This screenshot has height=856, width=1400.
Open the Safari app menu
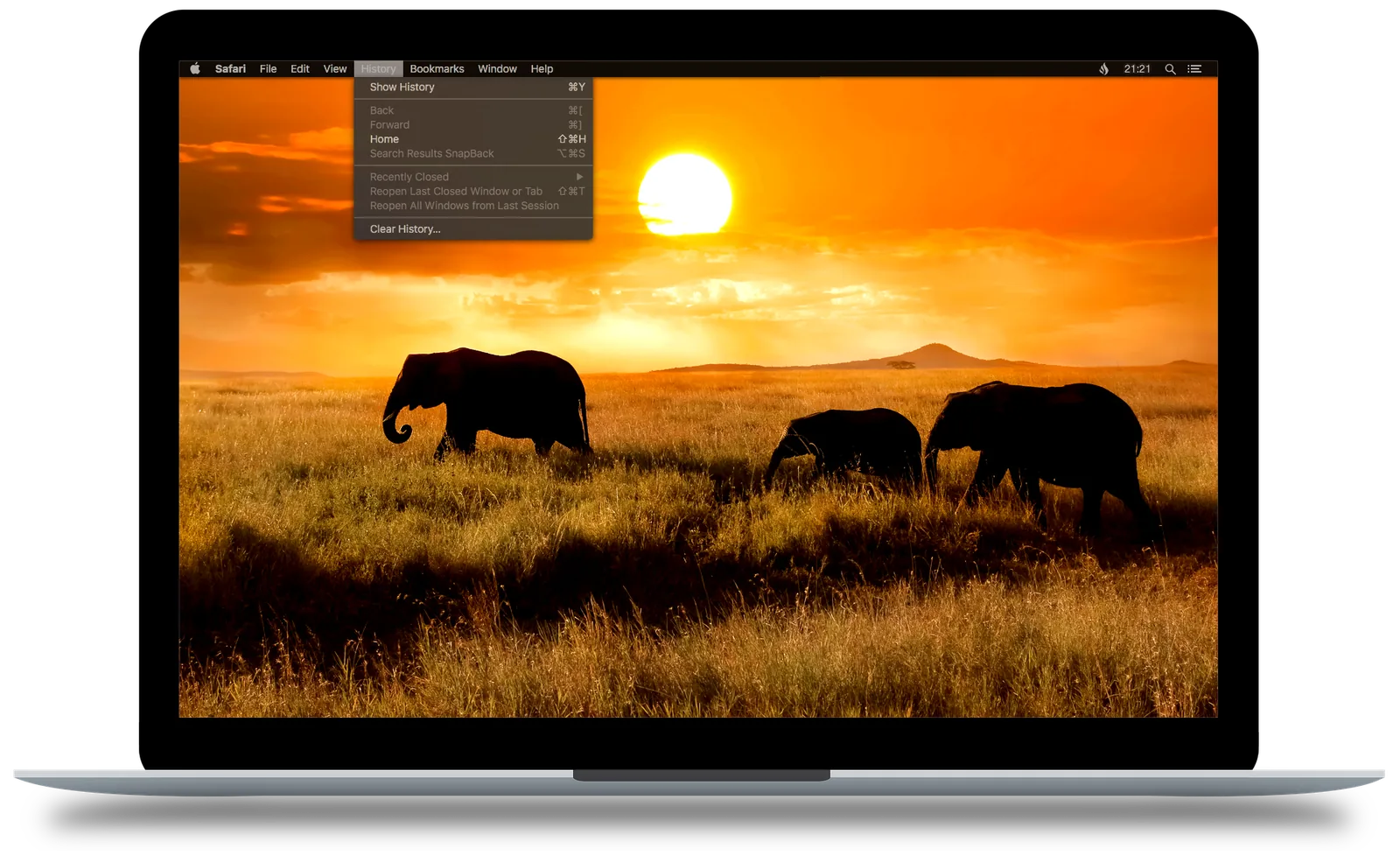click(230, 68)
